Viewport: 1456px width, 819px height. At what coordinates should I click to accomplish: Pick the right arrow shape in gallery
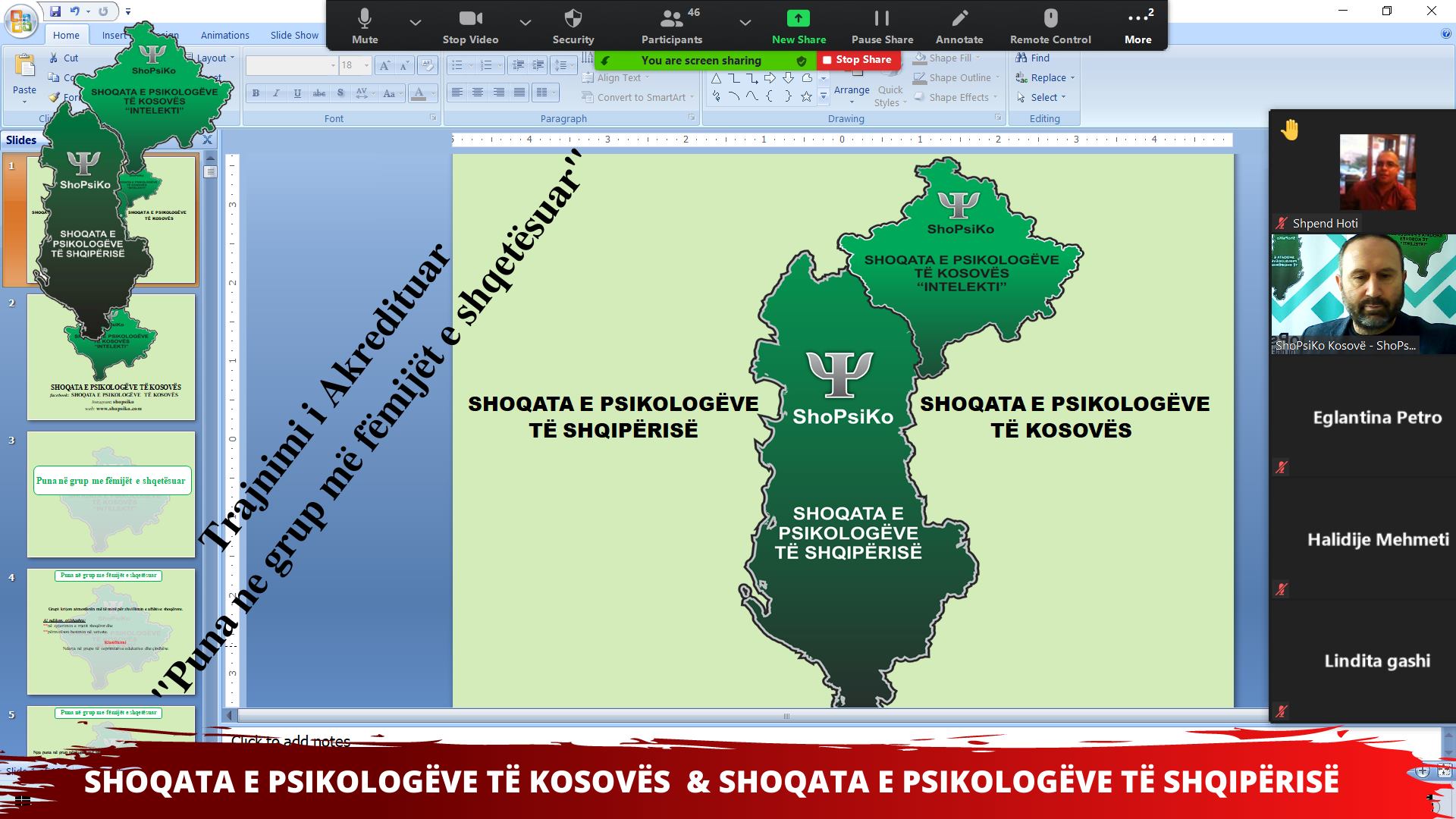(770, 78)
